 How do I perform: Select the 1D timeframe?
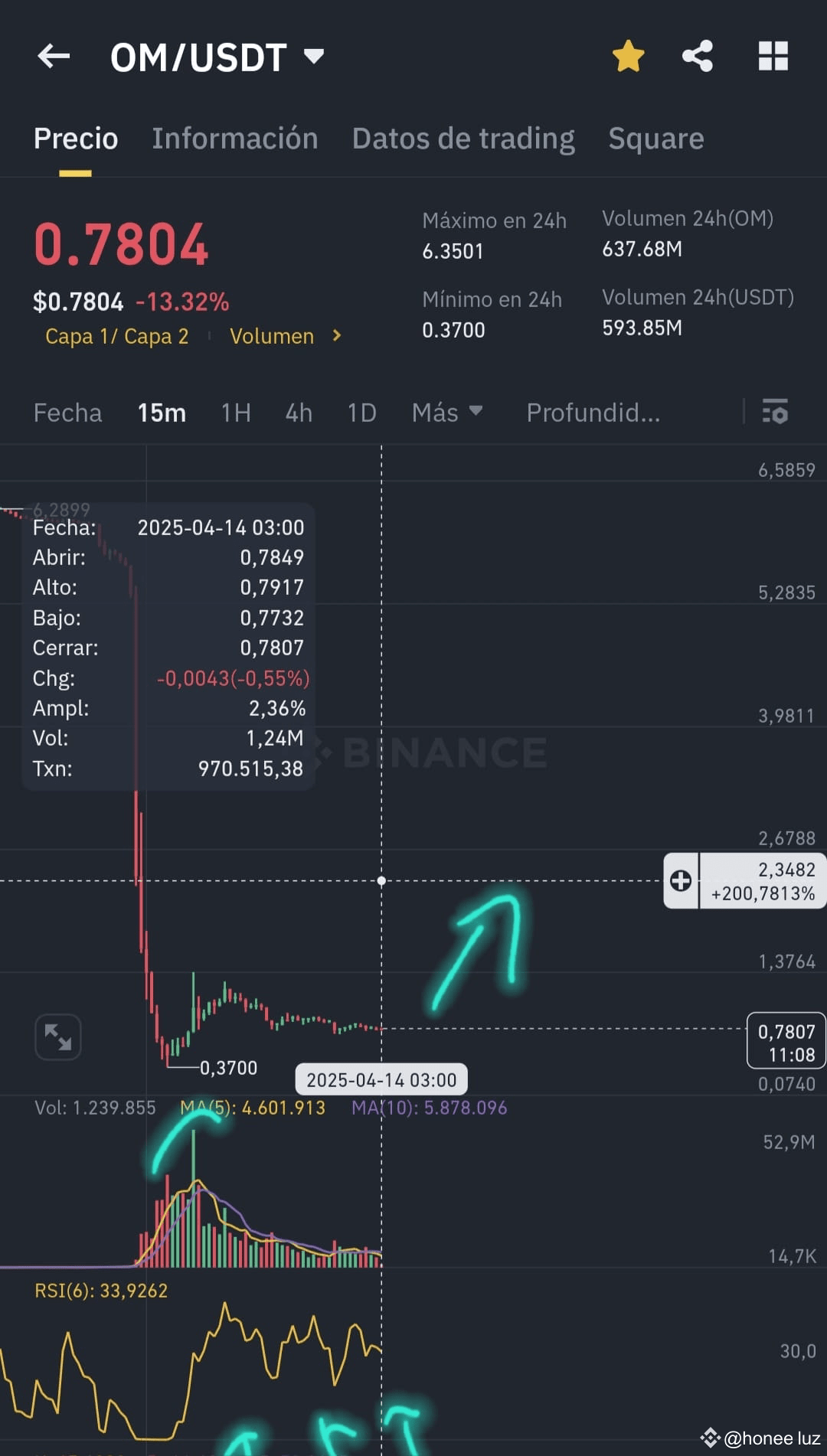pos(361,413)
